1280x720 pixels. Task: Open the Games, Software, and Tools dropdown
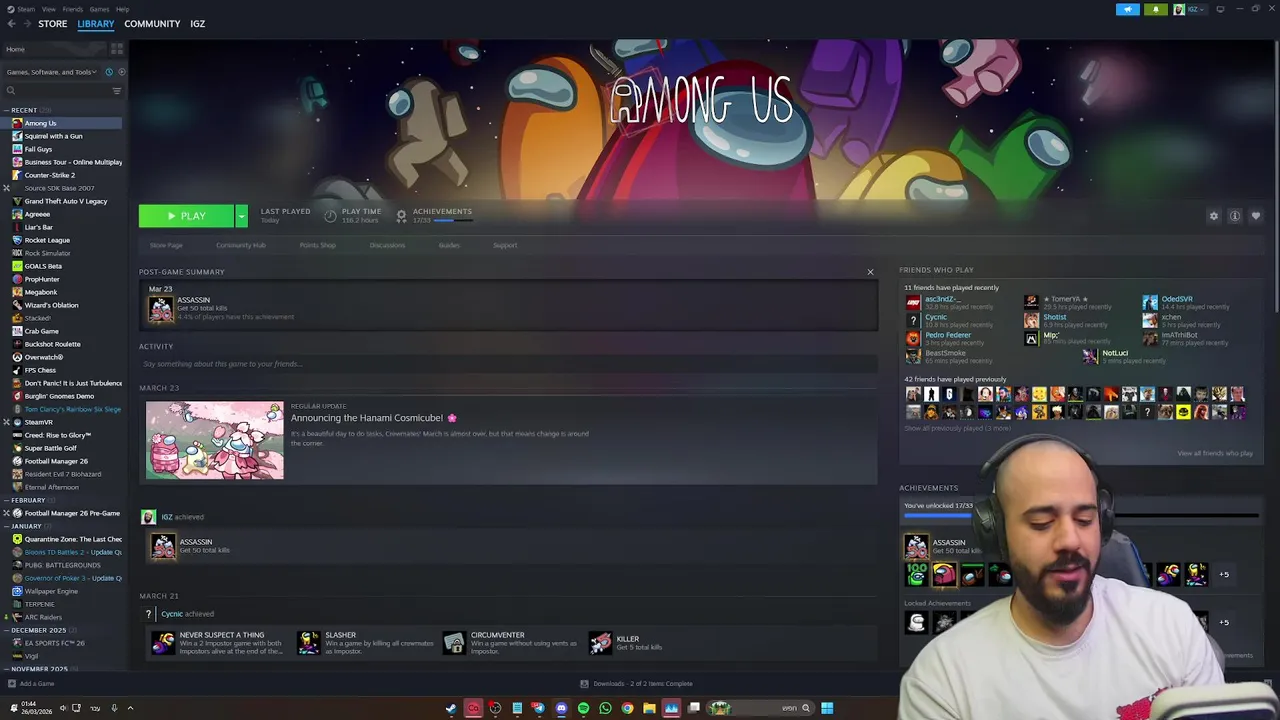(52, 72)
